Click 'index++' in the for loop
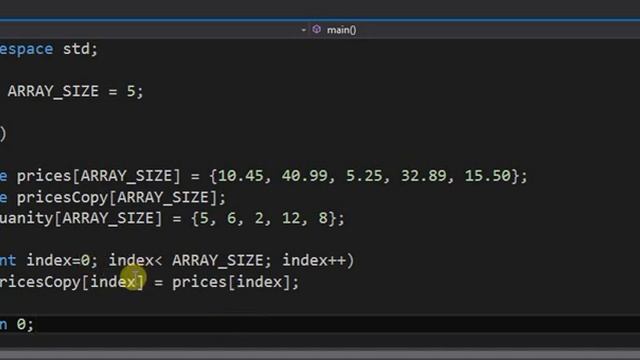Image resolution: width=640 pixels, height=360 pixels. point(314,260)
